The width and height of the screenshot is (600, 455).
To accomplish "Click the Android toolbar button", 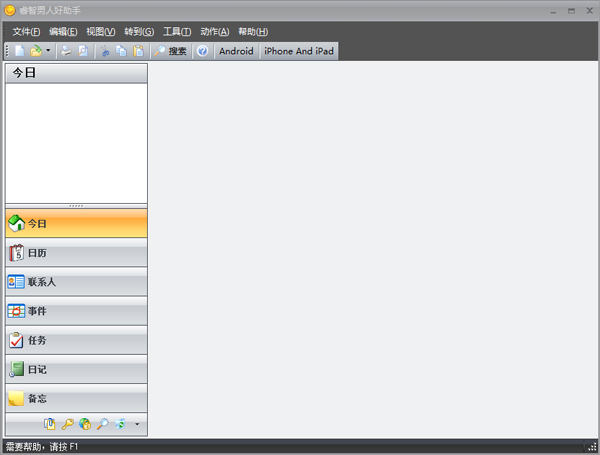I will (x=236, y=51).
